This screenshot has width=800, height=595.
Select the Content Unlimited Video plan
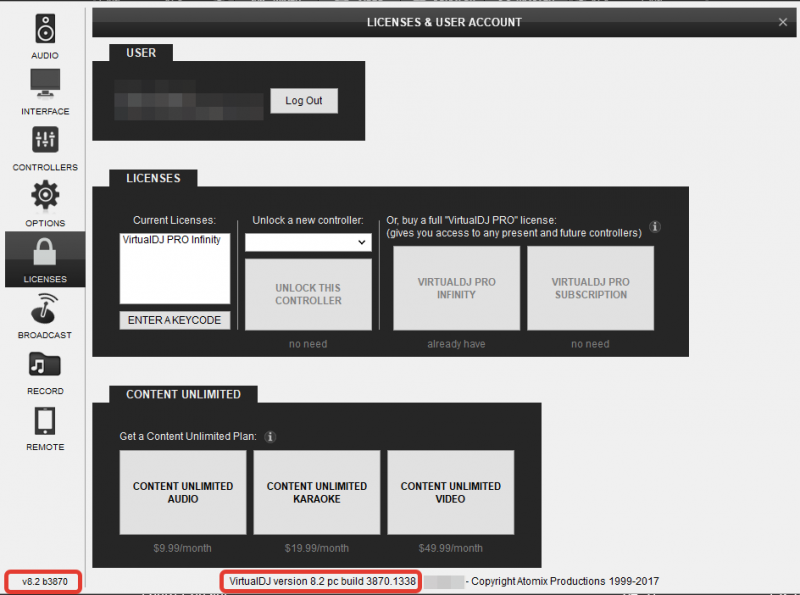point(451,492)
